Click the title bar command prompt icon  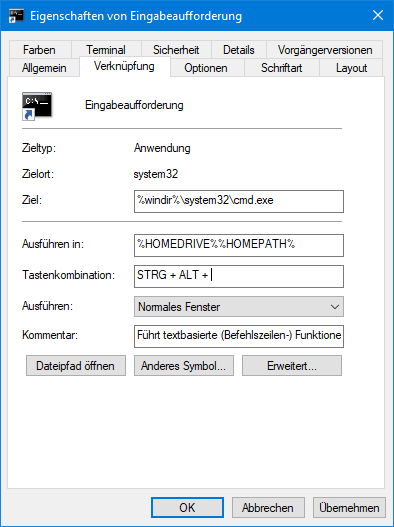[x=16, y=16]
